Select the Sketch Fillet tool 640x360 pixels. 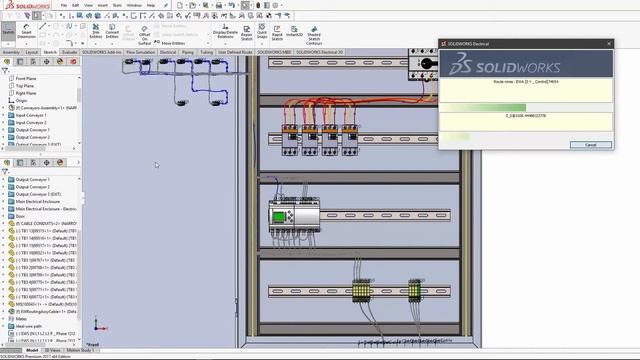[69, 43]
